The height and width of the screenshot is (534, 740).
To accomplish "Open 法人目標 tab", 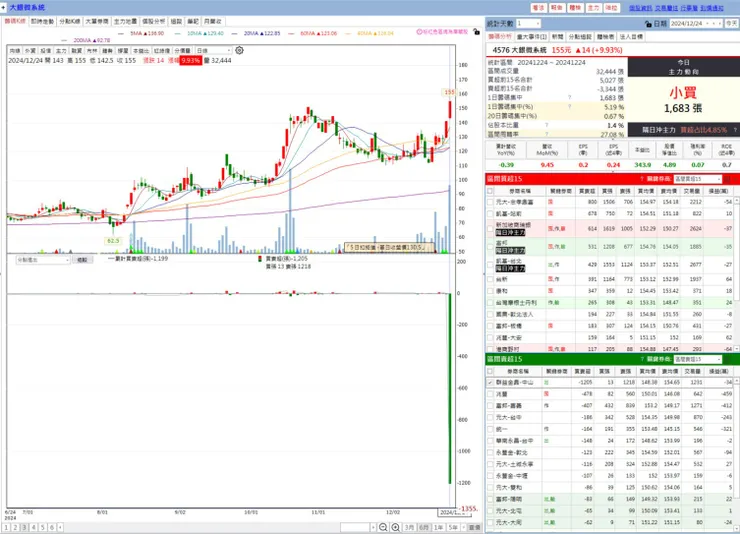I will 631,36.
